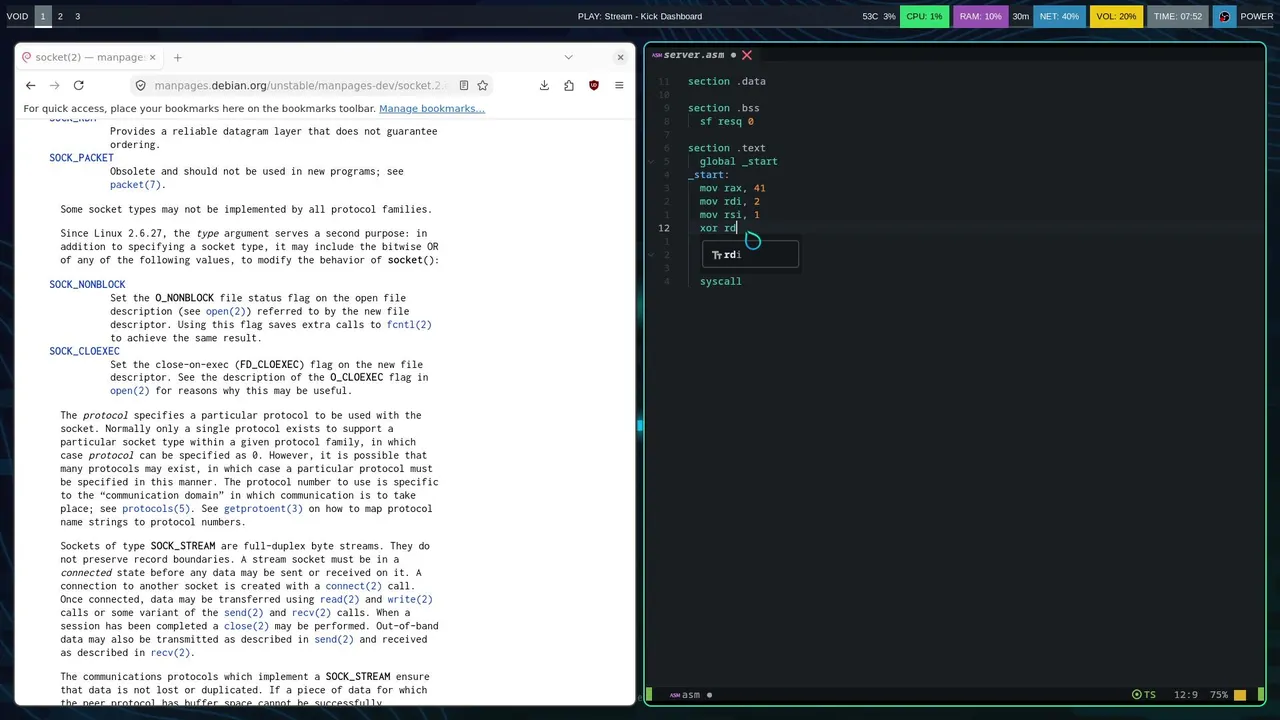Viewport: 1280px width, 720px height.
Task: Open a new browser tab
Action: 177,57
